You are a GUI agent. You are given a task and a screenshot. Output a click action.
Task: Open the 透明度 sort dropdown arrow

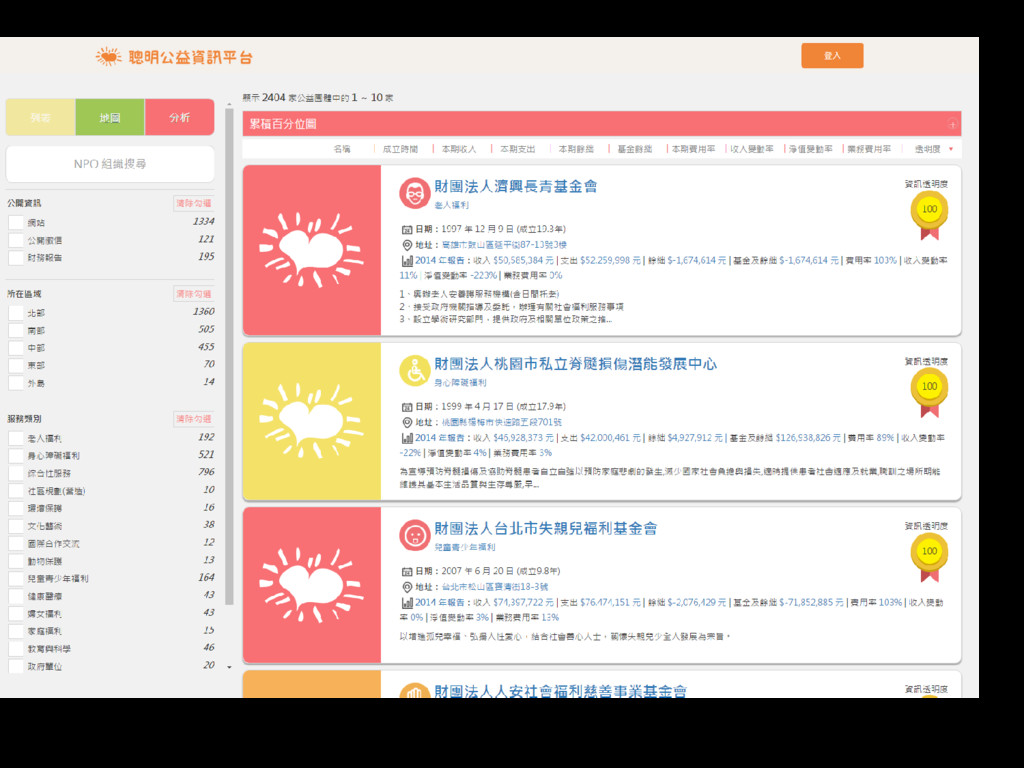coord(951,150)
